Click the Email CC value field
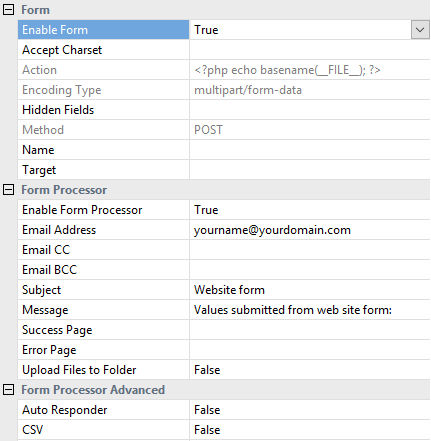This screenshot has height=441, width=431. (310, 250)
